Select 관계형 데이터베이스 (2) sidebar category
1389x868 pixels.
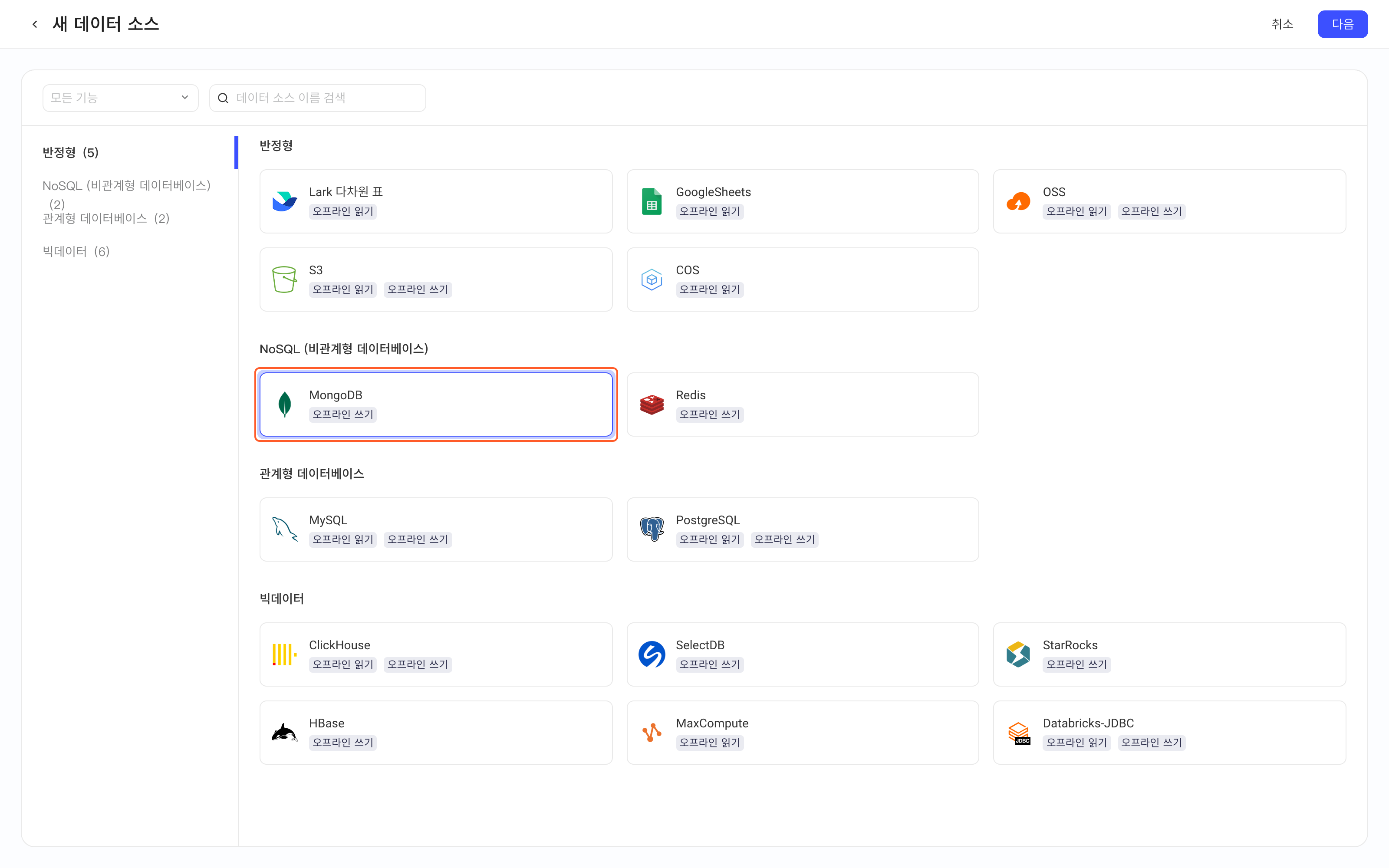point(106,219)
